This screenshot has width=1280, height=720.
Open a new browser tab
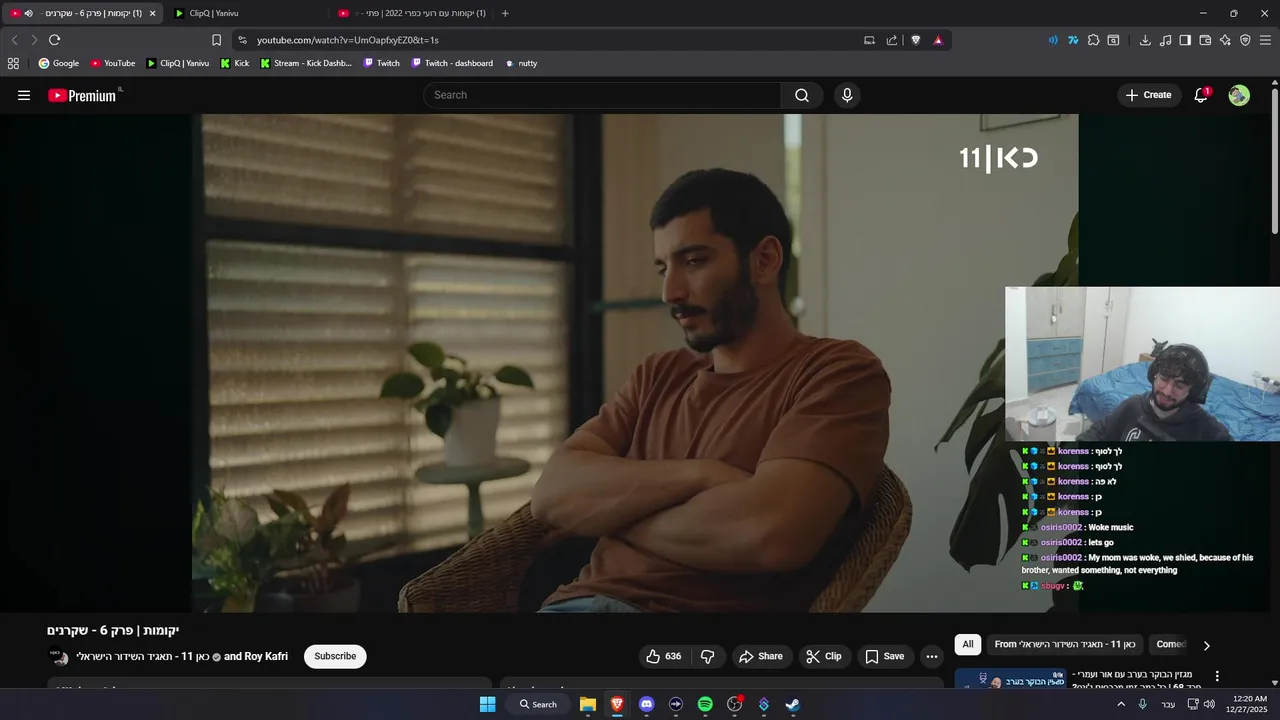click(505, 13)
